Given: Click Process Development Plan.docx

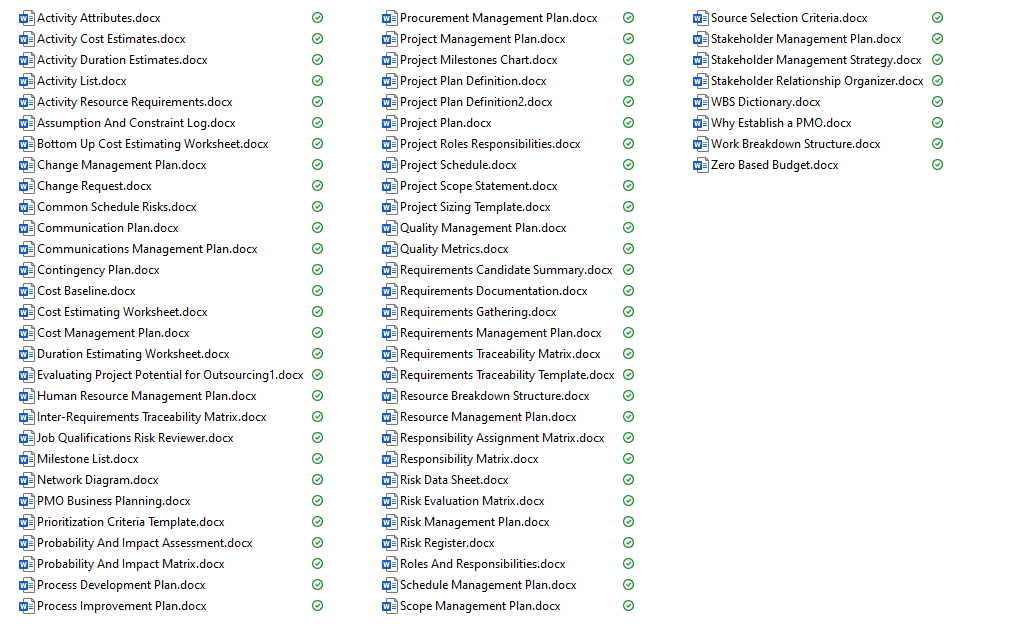Looking at the screenshot, I should click(121, 585).
